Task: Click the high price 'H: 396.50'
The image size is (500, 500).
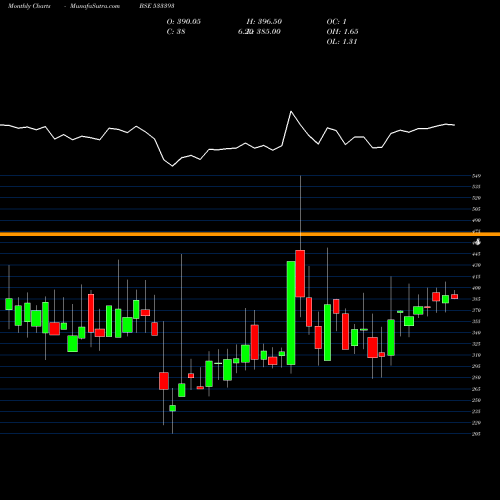Action: (x=264, y=22)
